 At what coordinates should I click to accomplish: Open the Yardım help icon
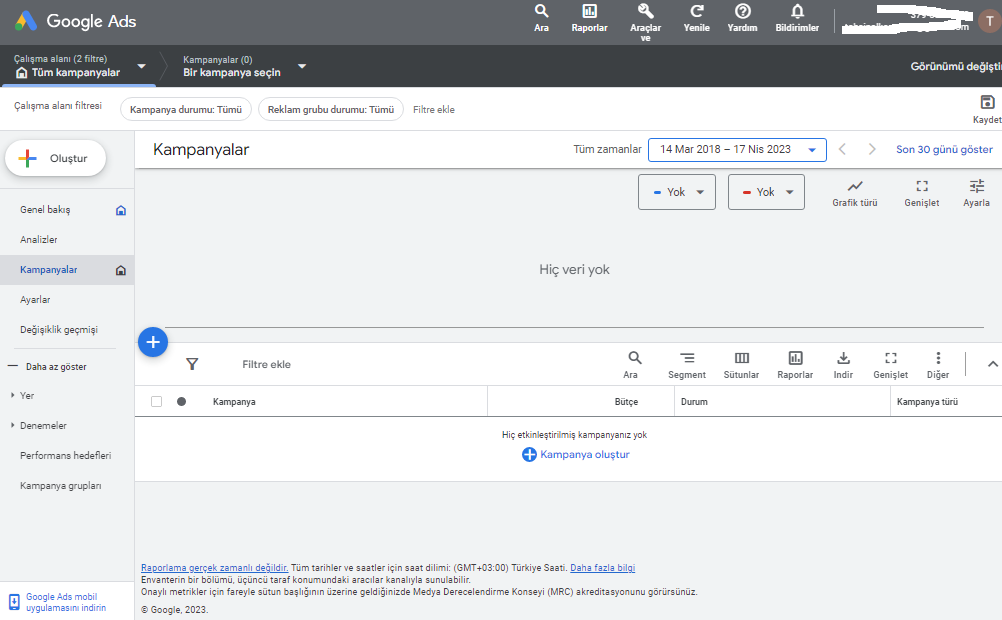tap(742, 17)
